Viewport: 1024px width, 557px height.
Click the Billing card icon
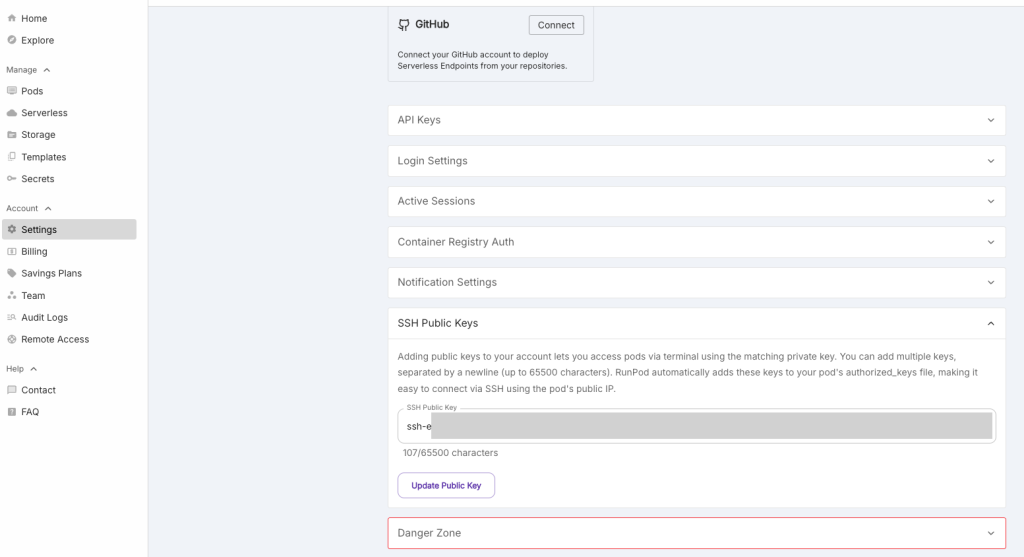[x=12, y=252]
